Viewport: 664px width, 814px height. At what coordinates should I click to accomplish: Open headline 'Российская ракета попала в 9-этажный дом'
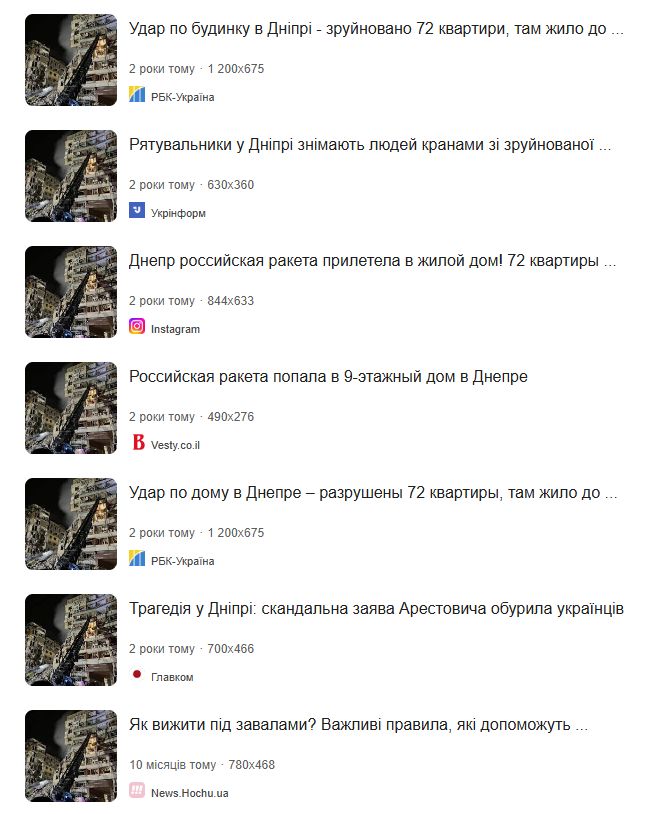[x=328, y=376]
